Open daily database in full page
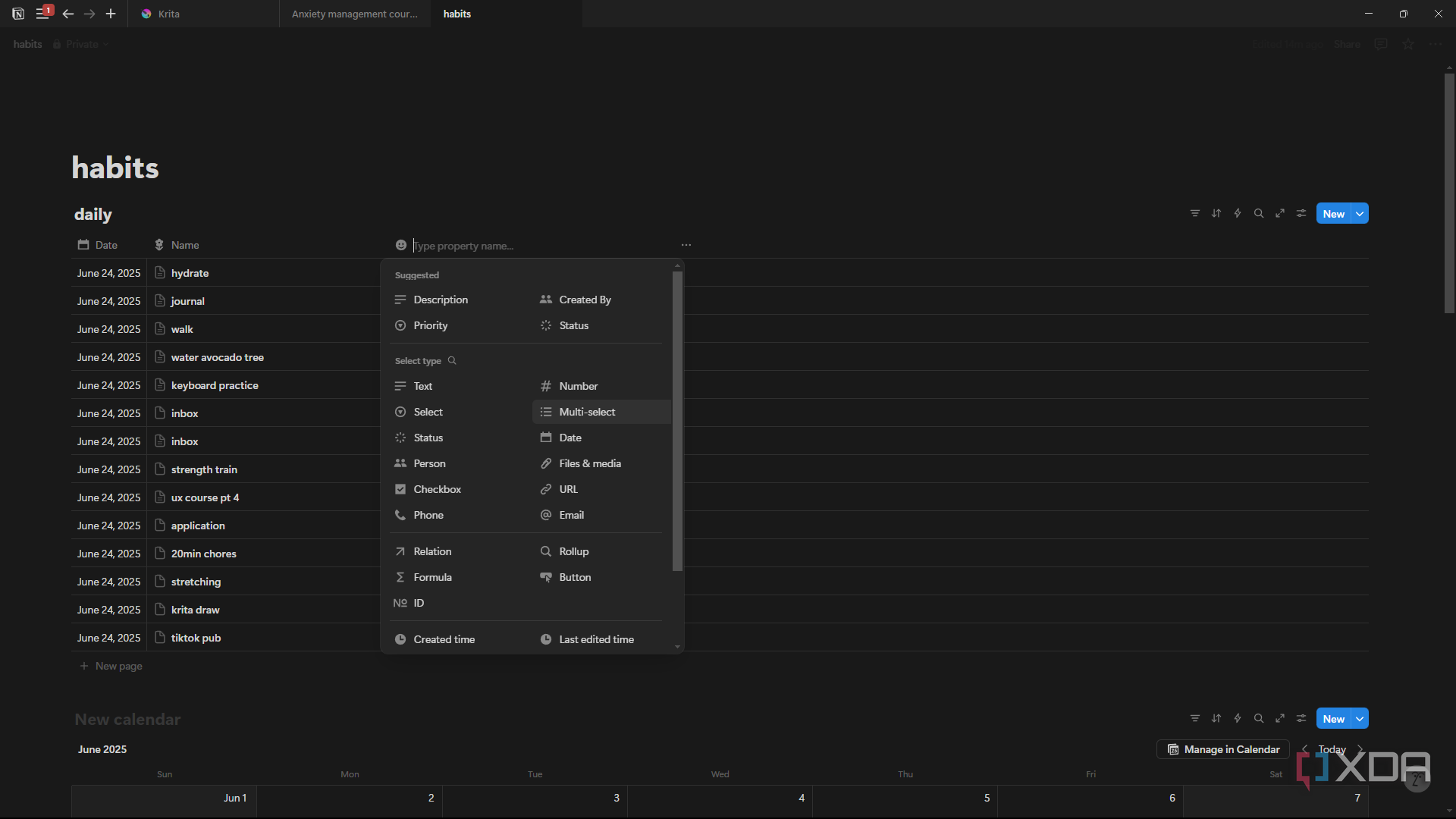1456x819 pixels. pos(1279,214)
